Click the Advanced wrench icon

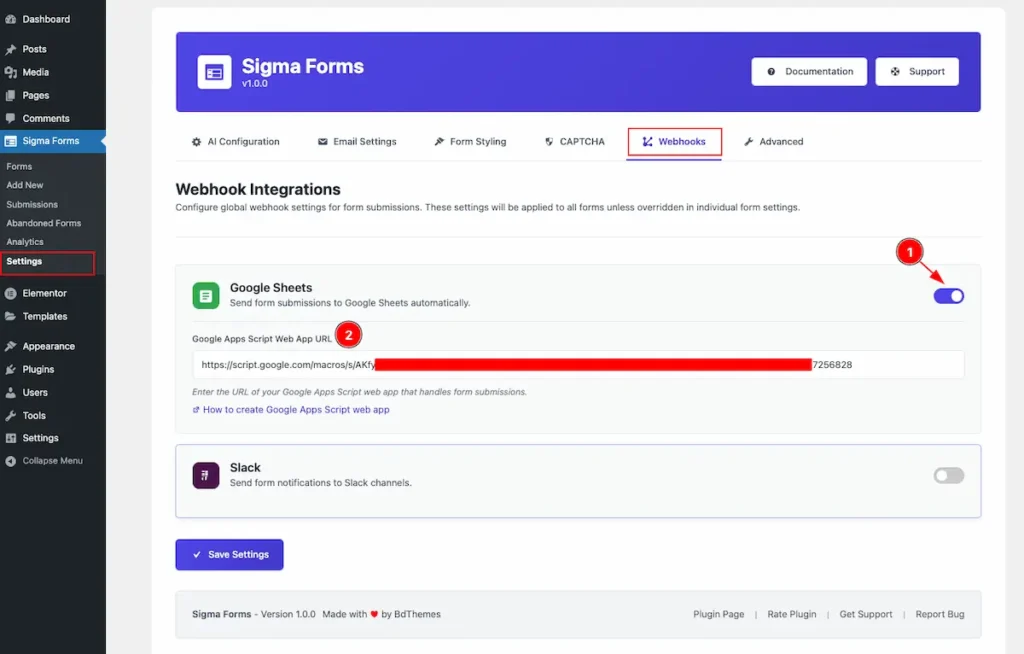tap(749, 142)
